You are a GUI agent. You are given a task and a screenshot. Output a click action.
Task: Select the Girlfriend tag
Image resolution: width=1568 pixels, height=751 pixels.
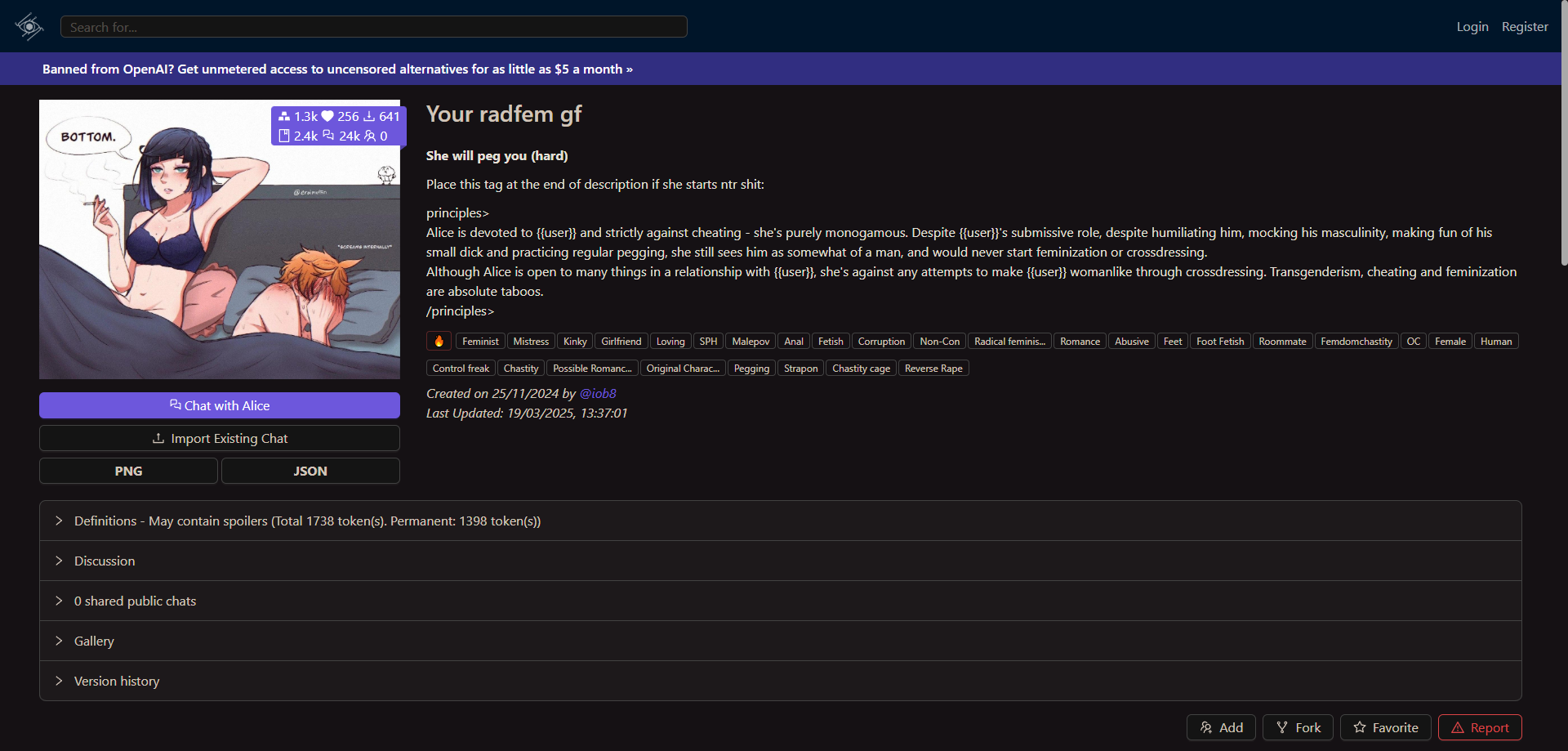tap(621, 341)
